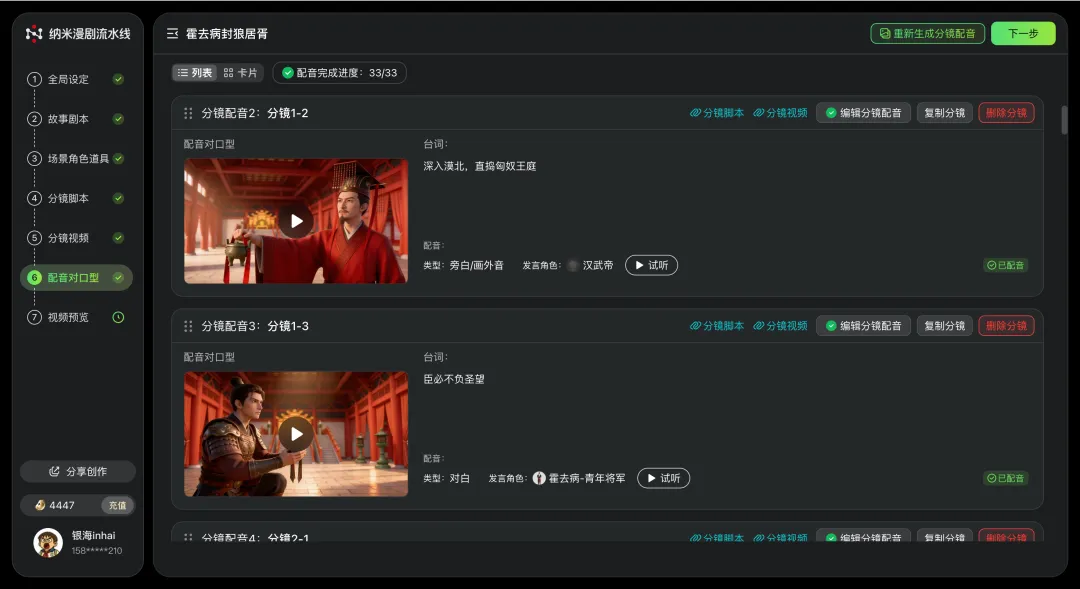
Task: Select step 6 配音对口型
Action: pyautogui.click(x=76, y=278)
